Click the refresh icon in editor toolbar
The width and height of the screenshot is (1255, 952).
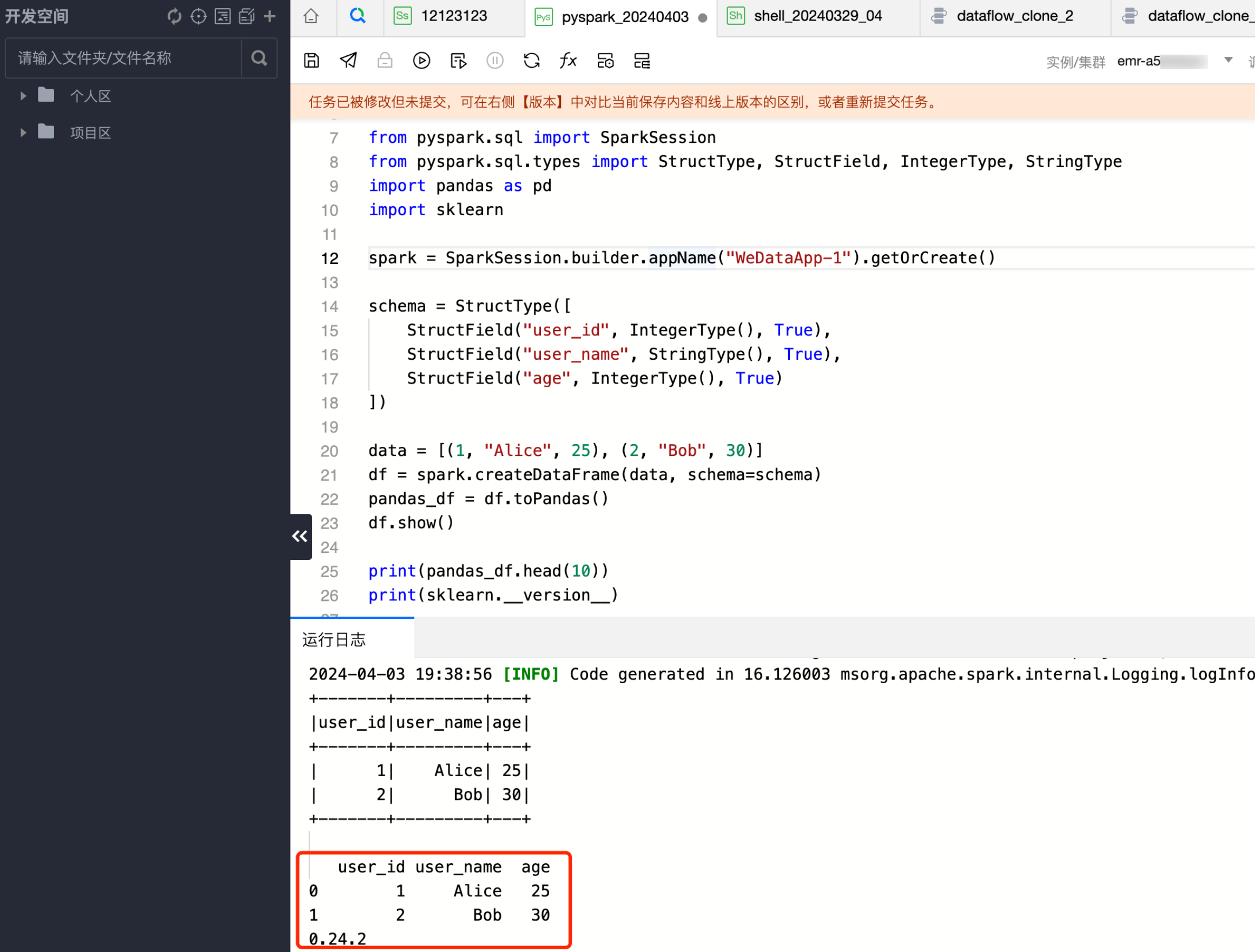pos(532,61)
